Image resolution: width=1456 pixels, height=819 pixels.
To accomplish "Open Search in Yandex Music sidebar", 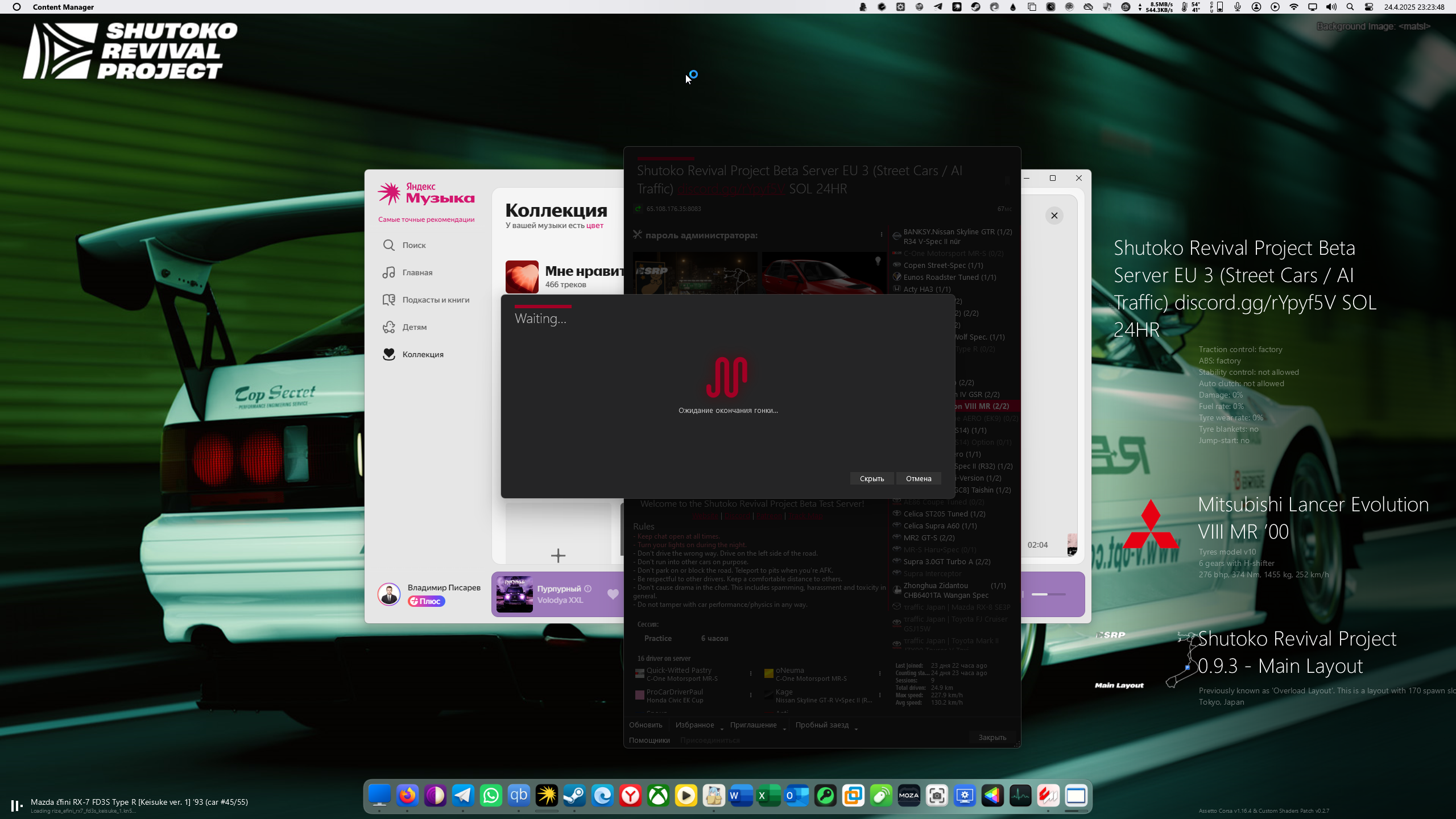I will pyautogui.click(x=404, y=245).
